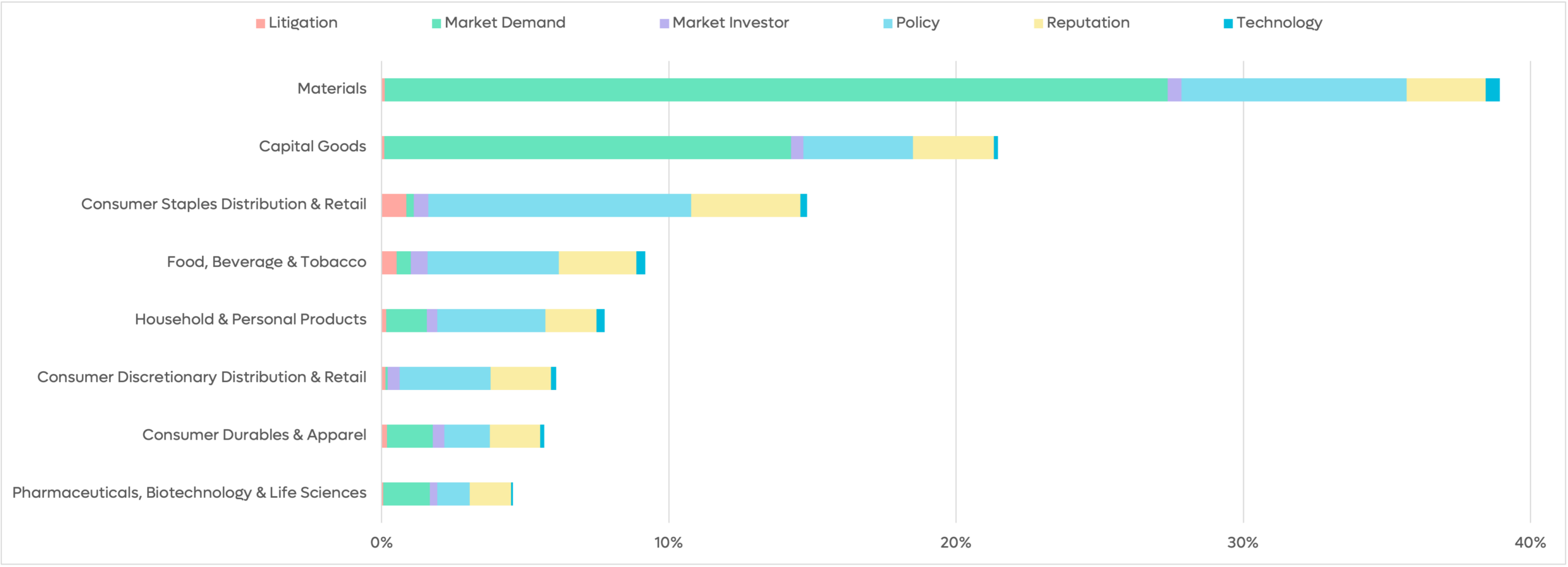Click the Litigation legend color swatch

(260, 24)
